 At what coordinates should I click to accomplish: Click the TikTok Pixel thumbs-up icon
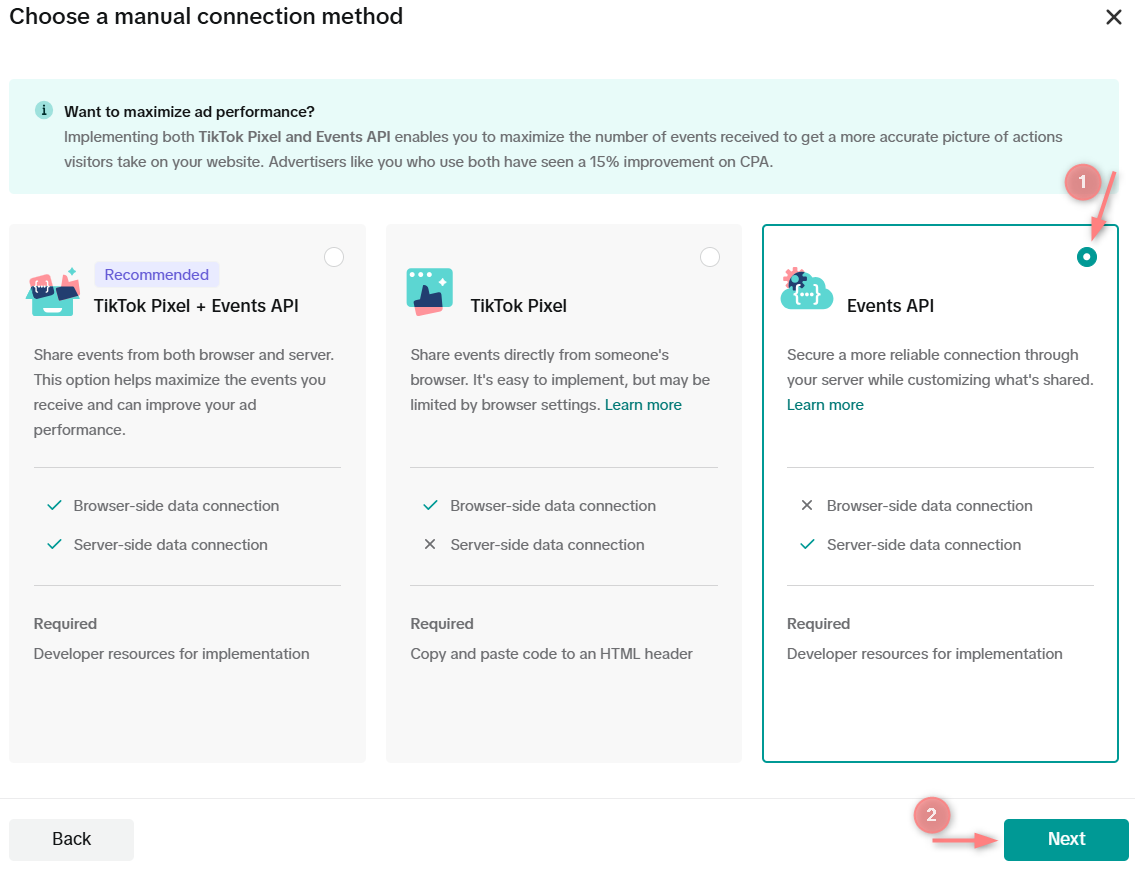(x=430, y=292)
